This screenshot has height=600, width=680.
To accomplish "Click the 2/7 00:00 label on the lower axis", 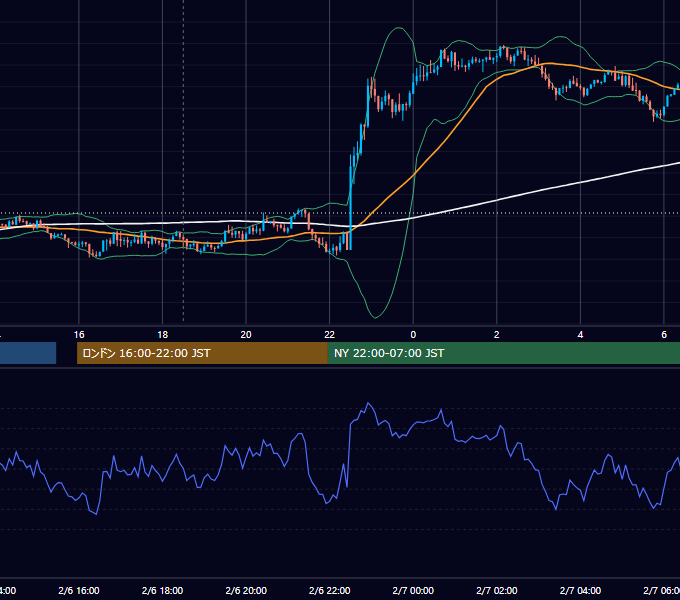I will point(413,590).
